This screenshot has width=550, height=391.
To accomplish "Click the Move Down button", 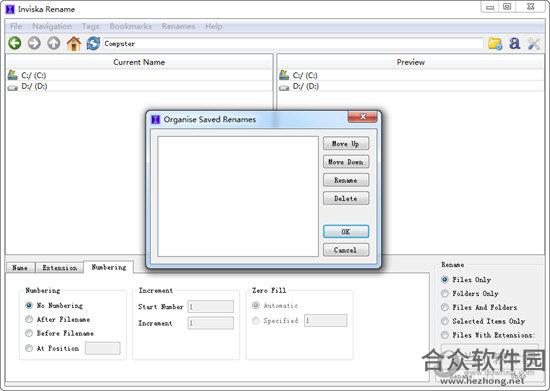I will click(x=346, y=162).
